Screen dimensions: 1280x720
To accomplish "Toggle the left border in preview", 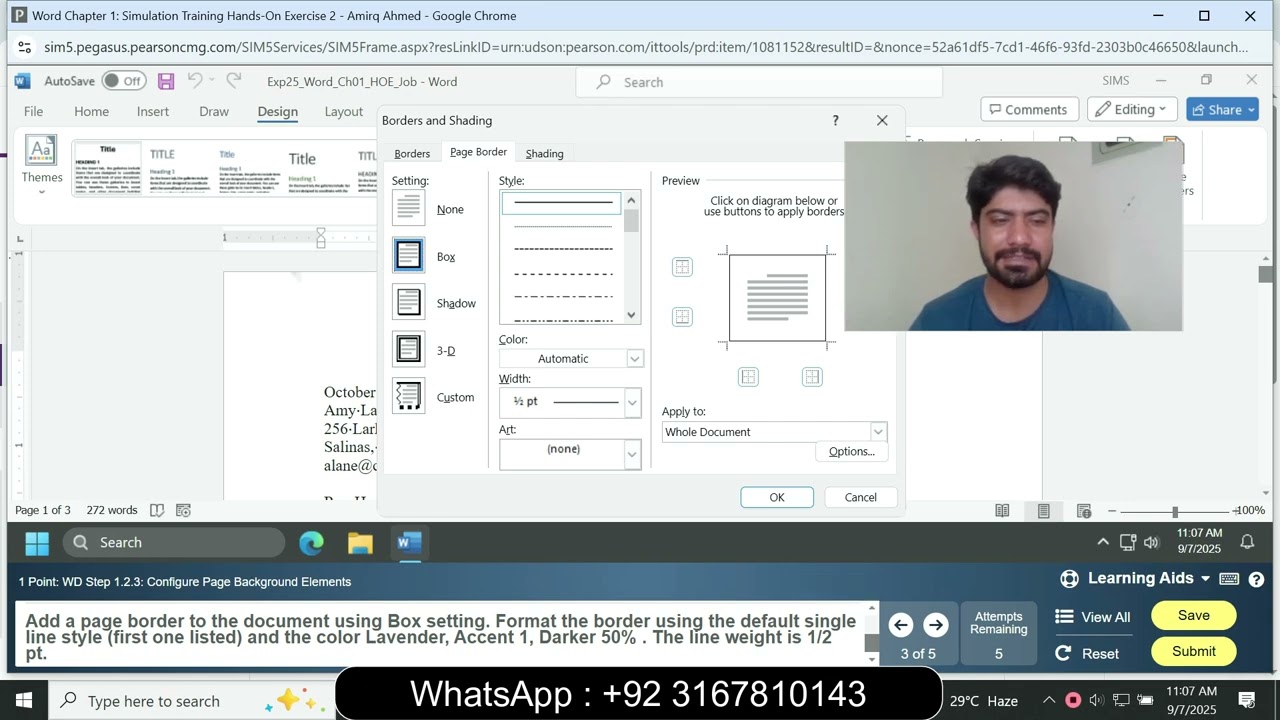I will click(x=748, y=377).
